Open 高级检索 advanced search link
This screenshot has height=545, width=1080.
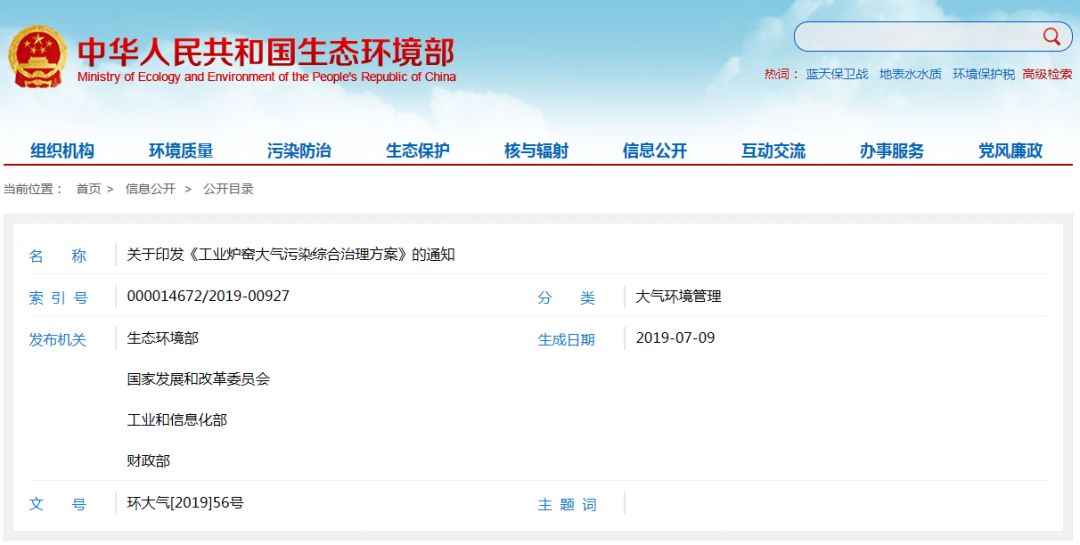[x=1047, y=74]
